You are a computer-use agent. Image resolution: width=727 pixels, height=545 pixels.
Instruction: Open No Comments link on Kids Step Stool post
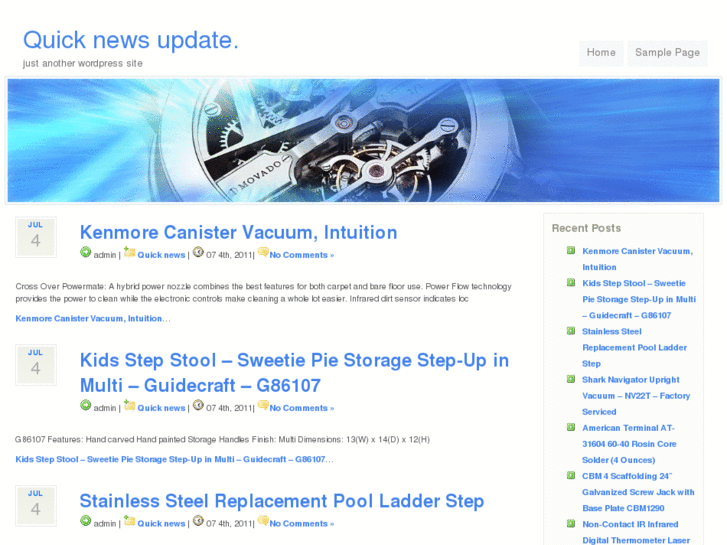point(301,408)
